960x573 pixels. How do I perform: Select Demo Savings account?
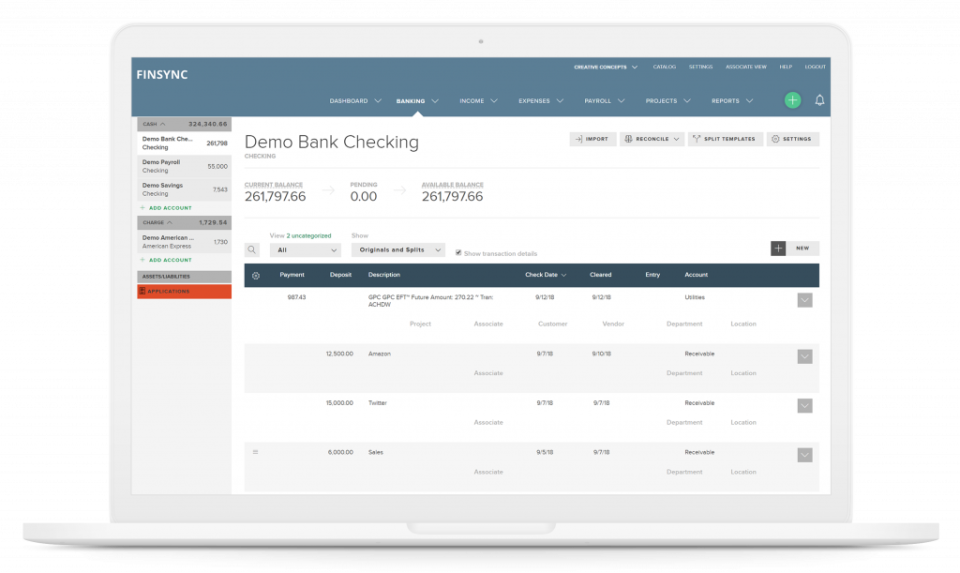(x=184, y=190)
